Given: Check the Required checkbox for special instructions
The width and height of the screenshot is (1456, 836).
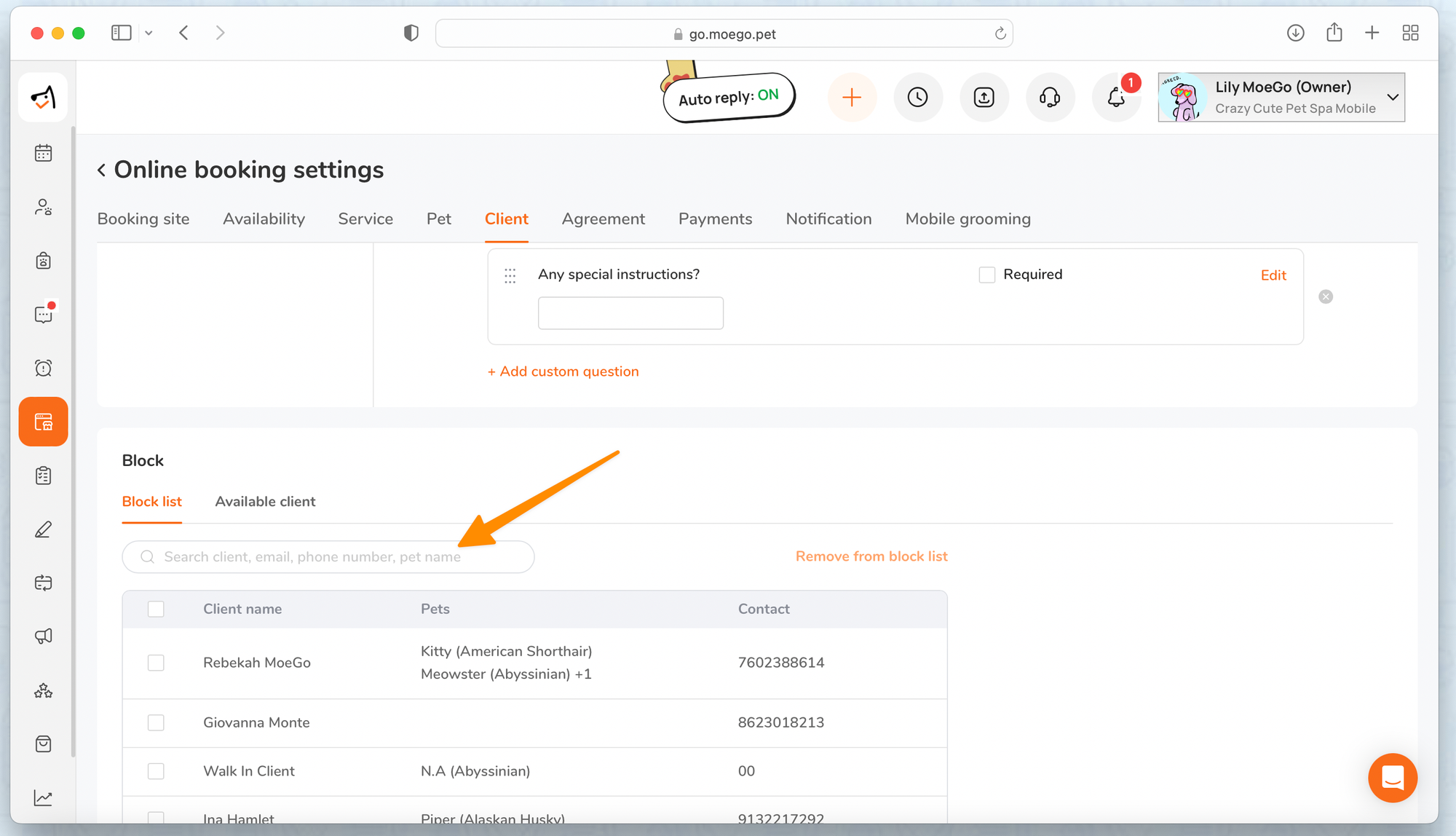Looking at the screenshot, I should 986,275.
